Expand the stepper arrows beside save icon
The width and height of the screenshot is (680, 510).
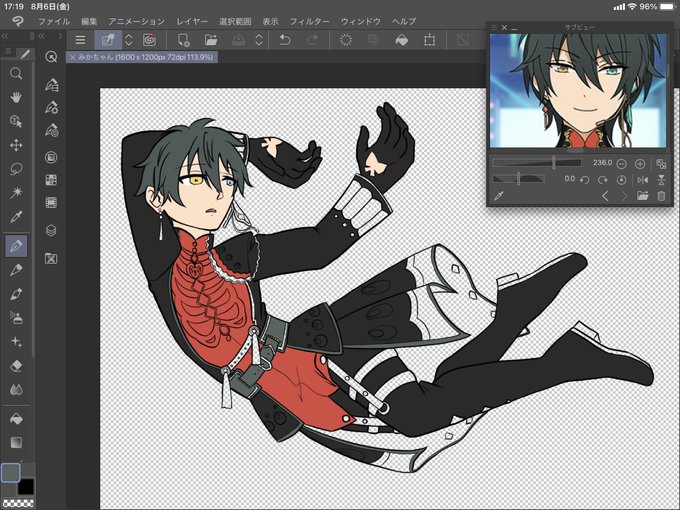coord(259,40)
